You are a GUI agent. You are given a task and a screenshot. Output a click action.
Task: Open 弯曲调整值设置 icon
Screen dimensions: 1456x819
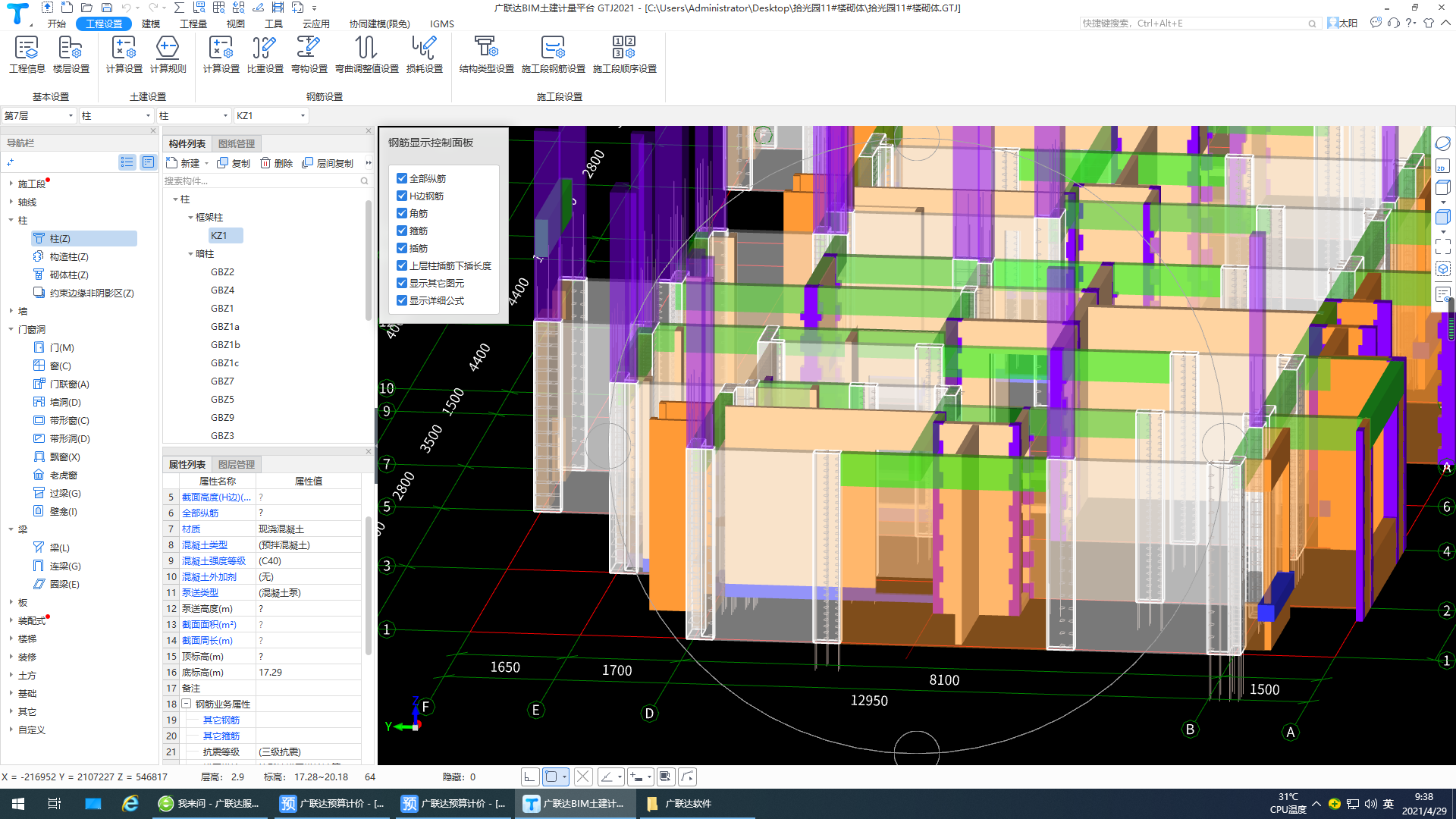[366, 55]
